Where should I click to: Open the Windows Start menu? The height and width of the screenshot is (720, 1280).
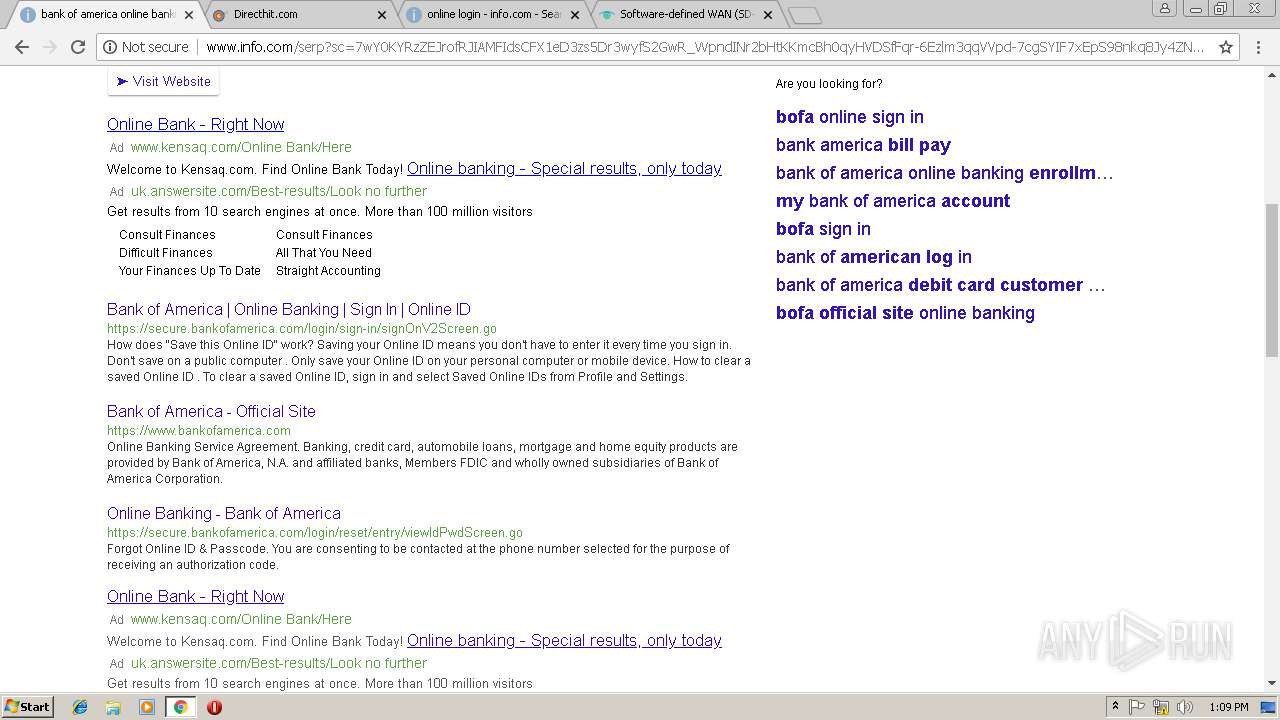coord(27,706)
